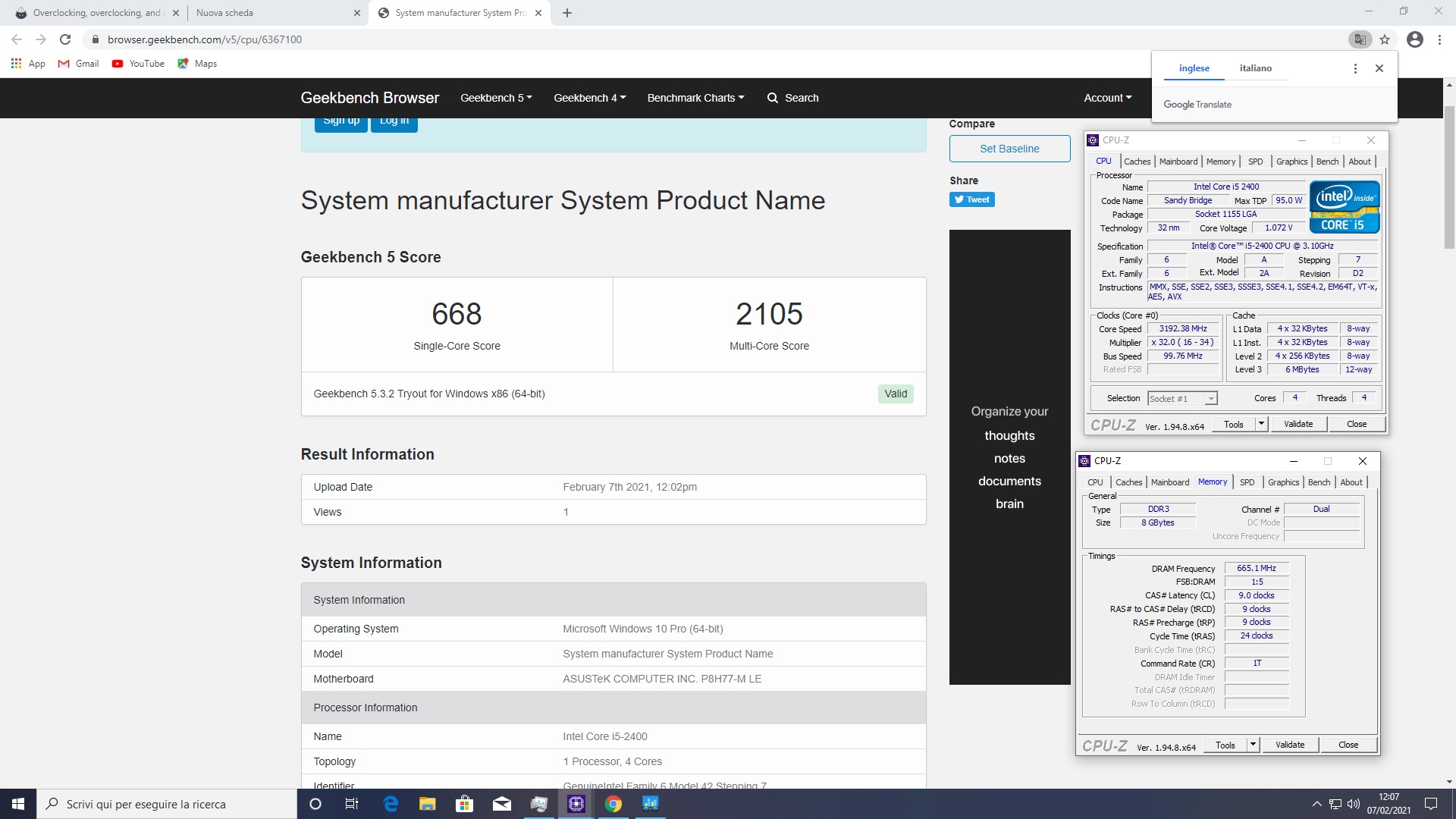Switch to Graphics tab in lower CPU-Z

coord(1283,482)
